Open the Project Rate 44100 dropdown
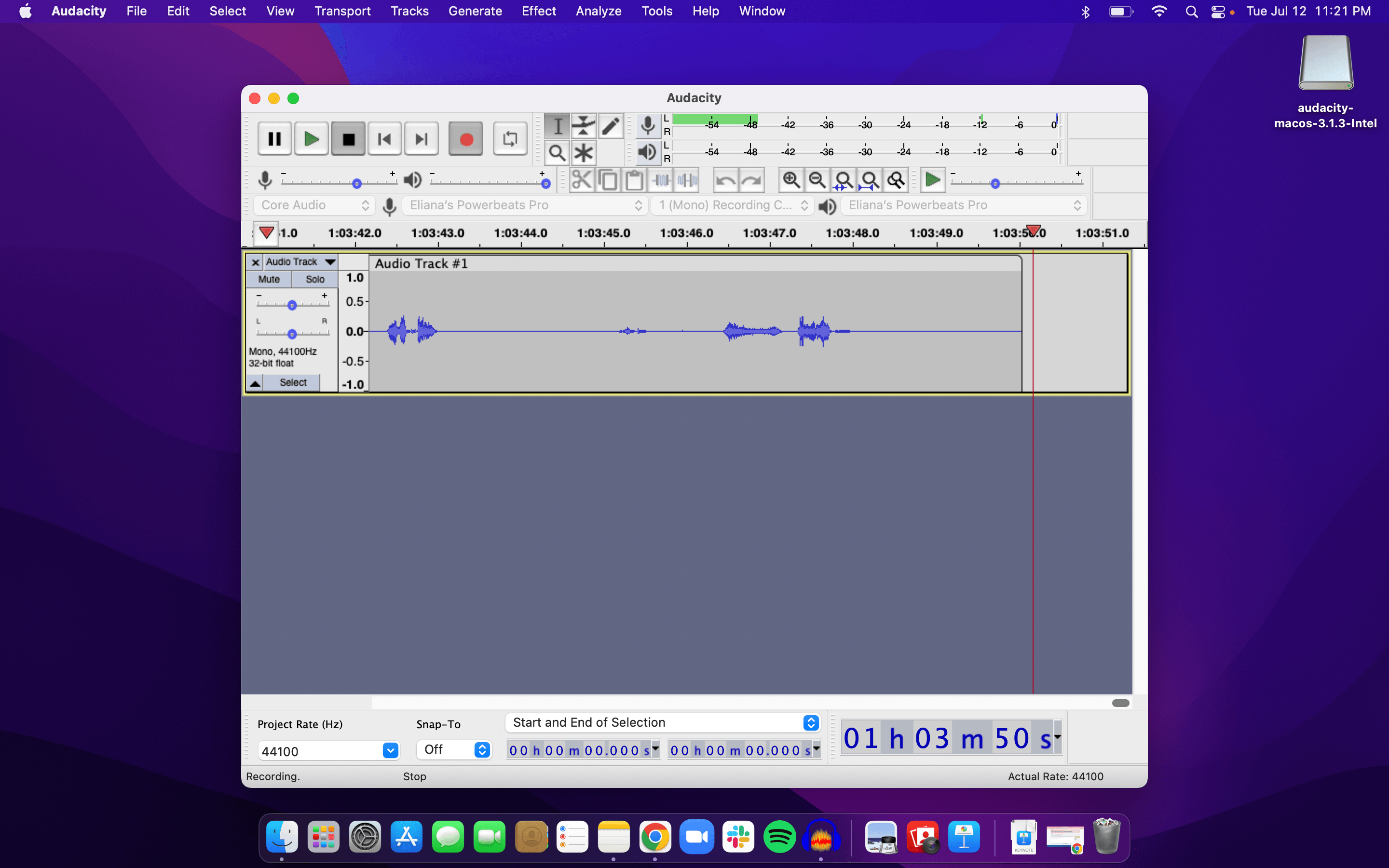The width and height of the screenshot is (1389, 868). coord(390,750)
